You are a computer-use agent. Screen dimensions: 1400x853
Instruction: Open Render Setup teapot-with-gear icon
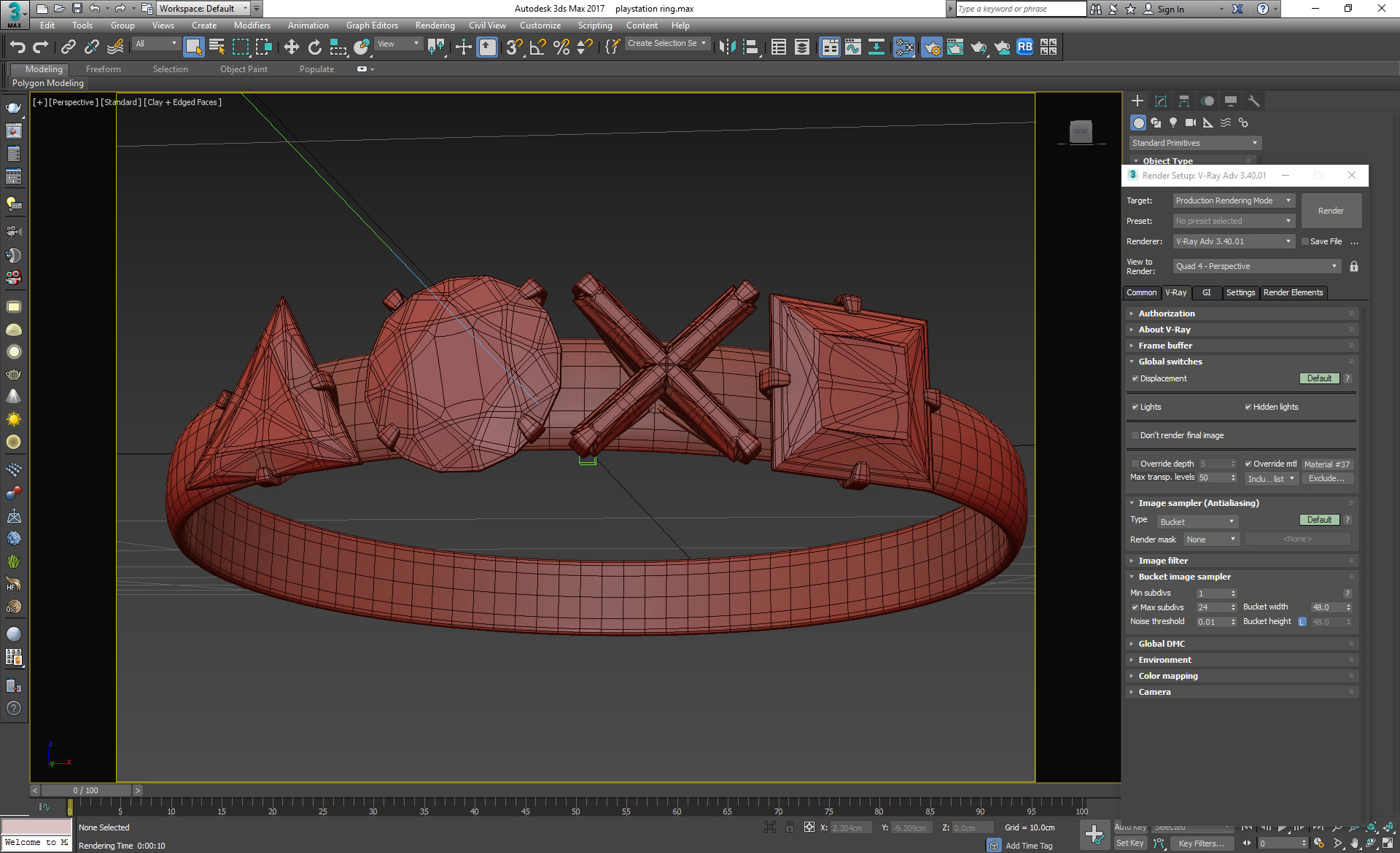[x=932, y=47]
